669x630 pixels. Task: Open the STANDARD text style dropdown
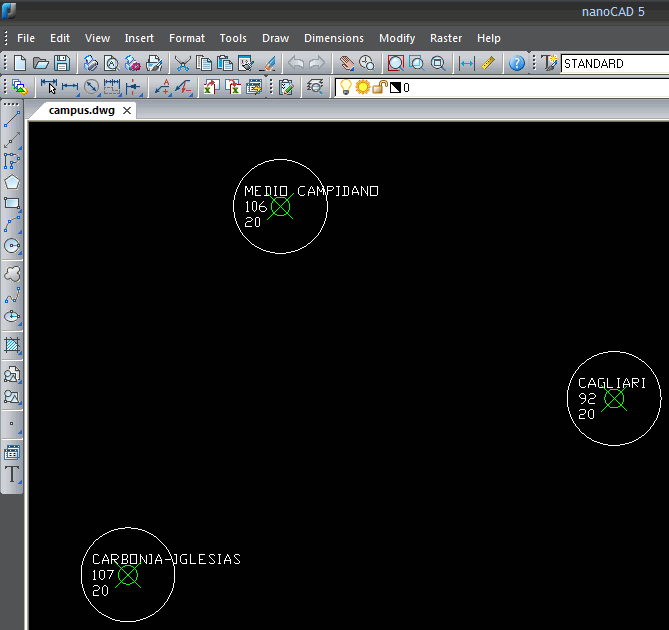[612, 63]
